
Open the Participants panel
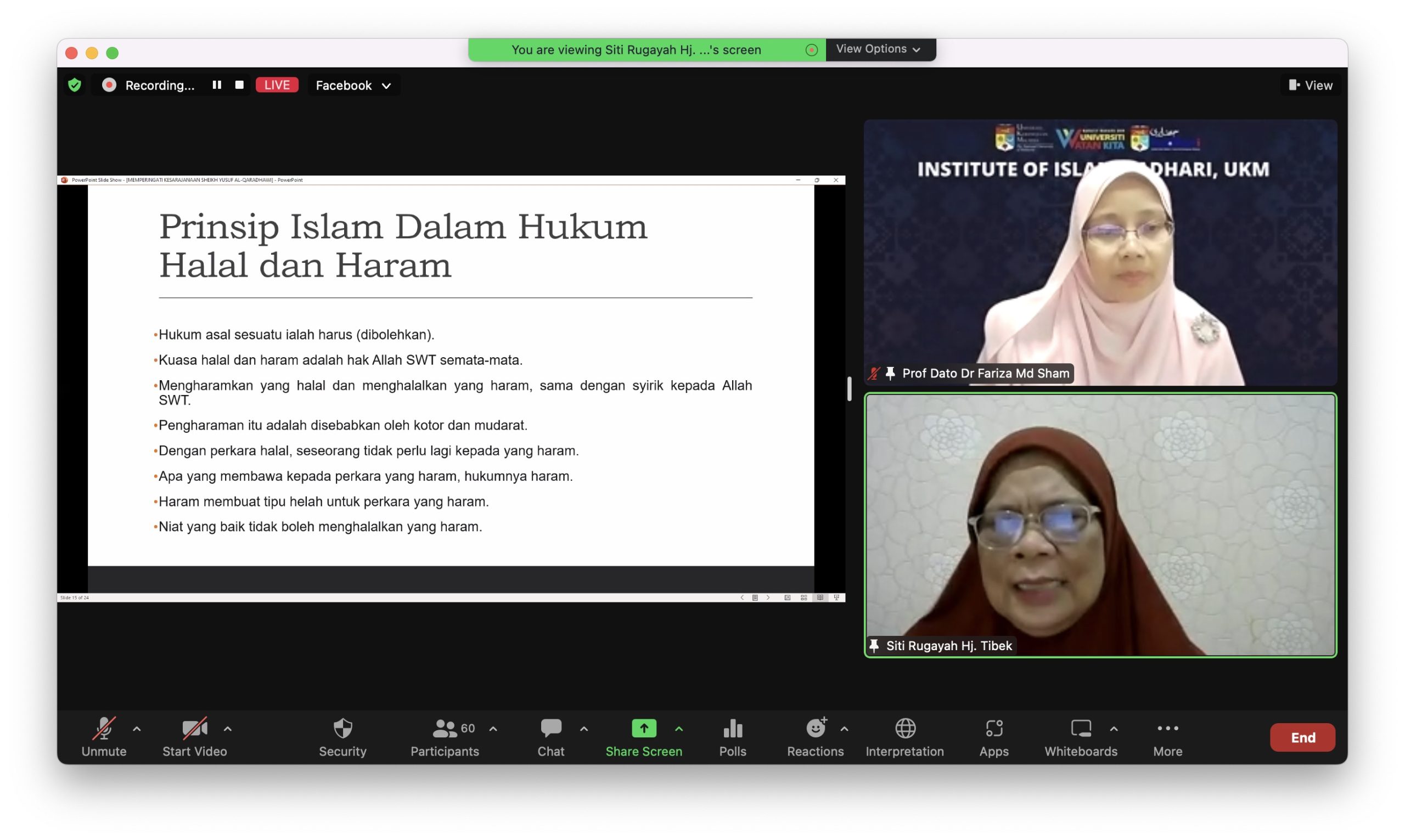pyautogui.click(x=445, y=729)
